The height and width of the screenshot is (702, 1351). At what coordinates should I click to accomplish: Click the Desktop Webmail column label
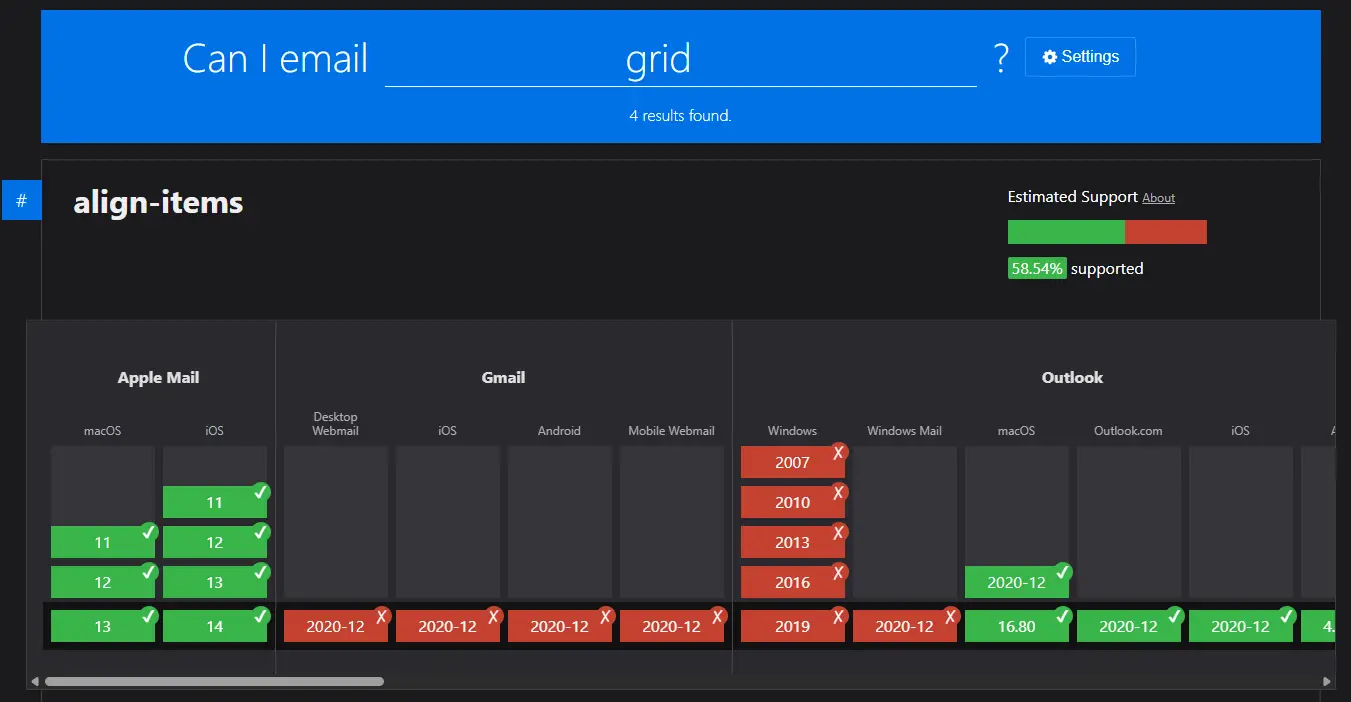click(x=335, y=424)
